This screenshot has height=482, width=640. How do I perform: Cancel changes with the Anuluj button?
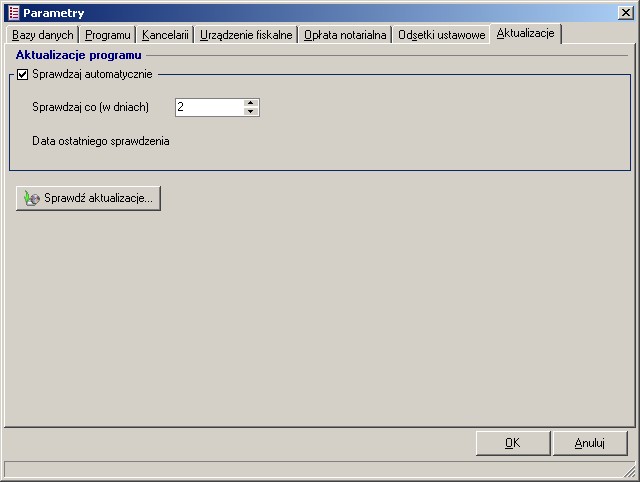pos(590,444)
